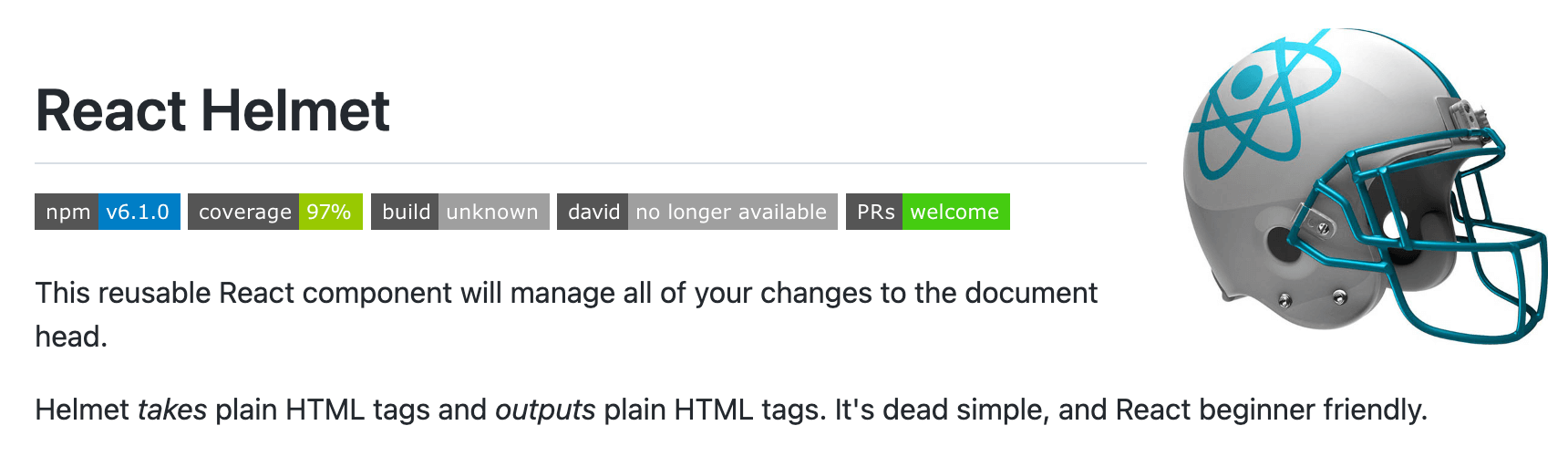1568x467 pixels.
Task: Click the dark david label
Action: [x=593, y=212]
